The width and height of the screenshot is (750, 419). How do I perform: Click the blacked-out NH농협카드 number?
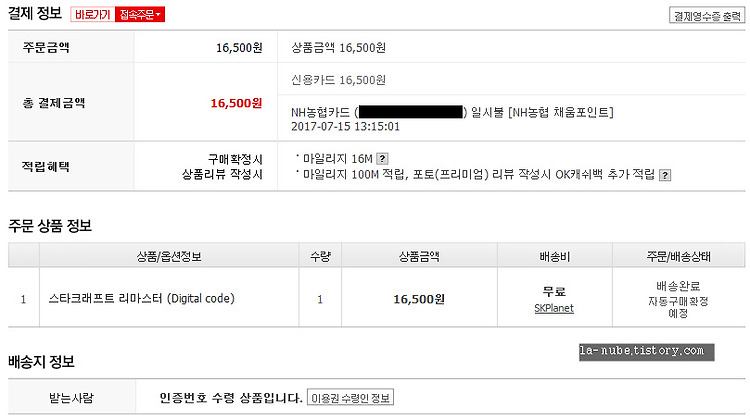pyautogui.click(x=410, y=112)
